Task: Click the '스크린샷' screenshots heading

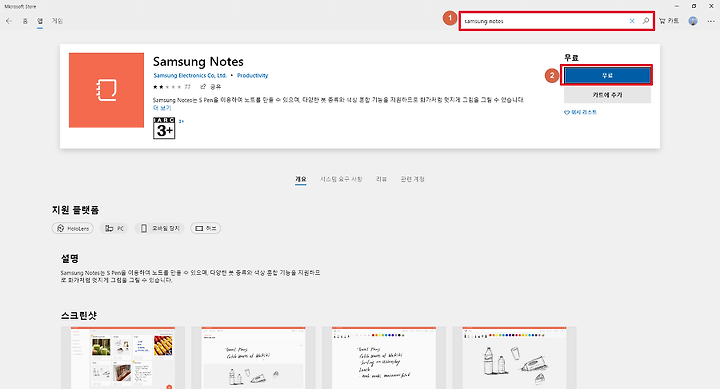Action: (79, 316)
